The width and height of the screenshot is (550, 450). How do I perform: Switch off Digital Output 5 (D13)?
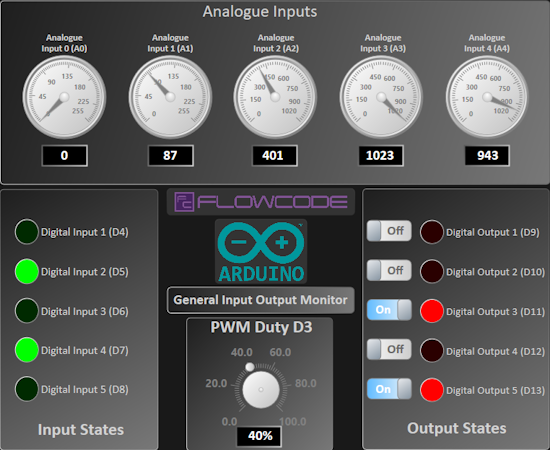click(389, 389)
